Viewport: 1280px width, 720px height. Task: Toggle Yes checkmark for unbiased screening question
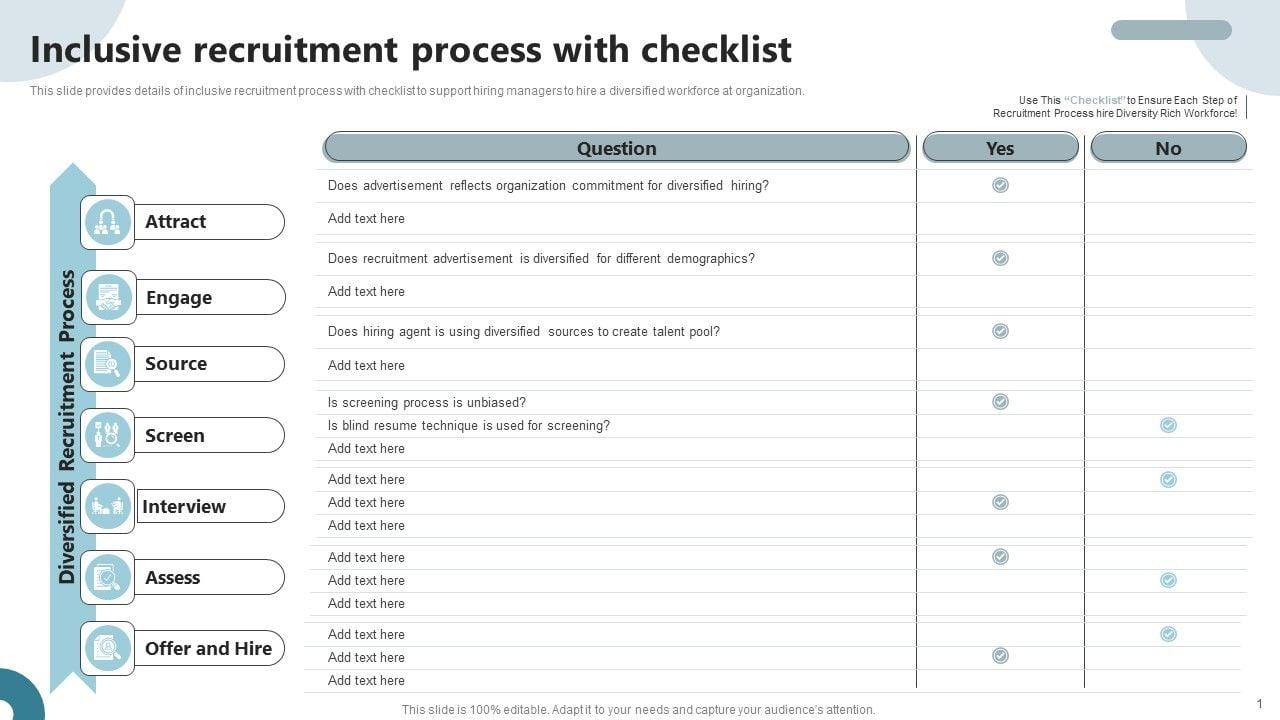coord(1000,401)
